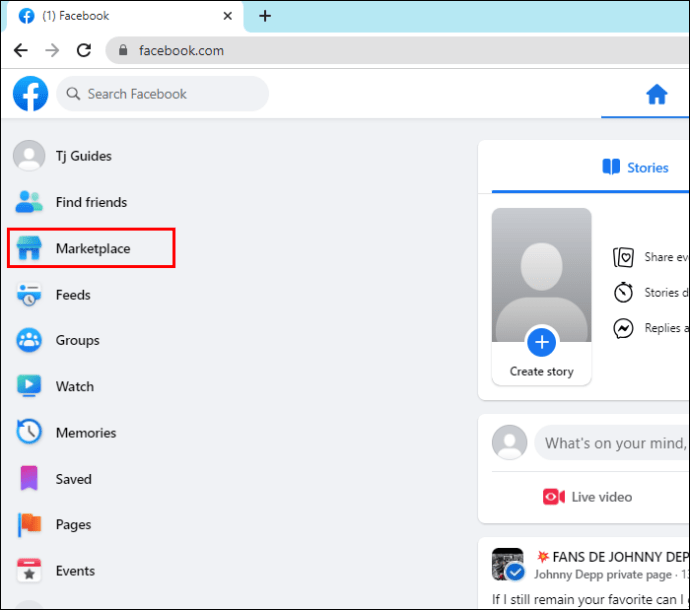Screen dimensions: 690x610
Task: Click the Find friends icon
Action: [29, 202]
